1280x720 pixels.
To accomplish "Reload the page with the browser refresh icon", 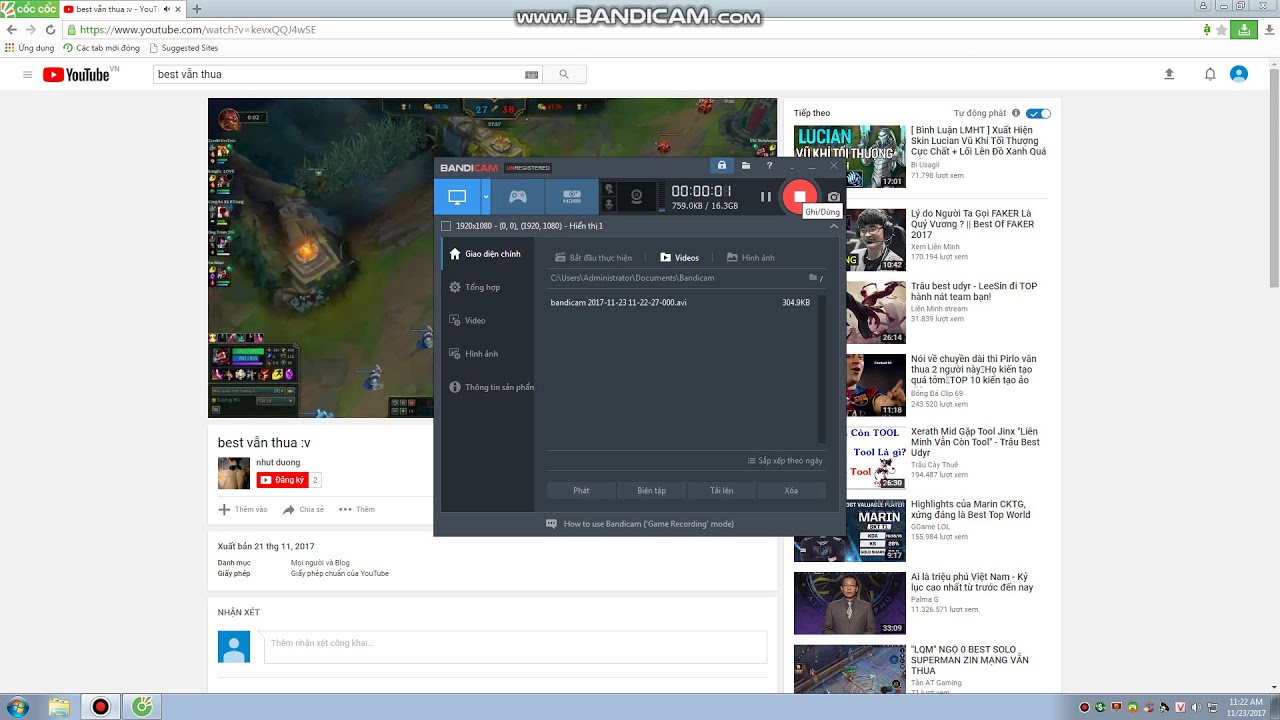I will tap(50, 30).
